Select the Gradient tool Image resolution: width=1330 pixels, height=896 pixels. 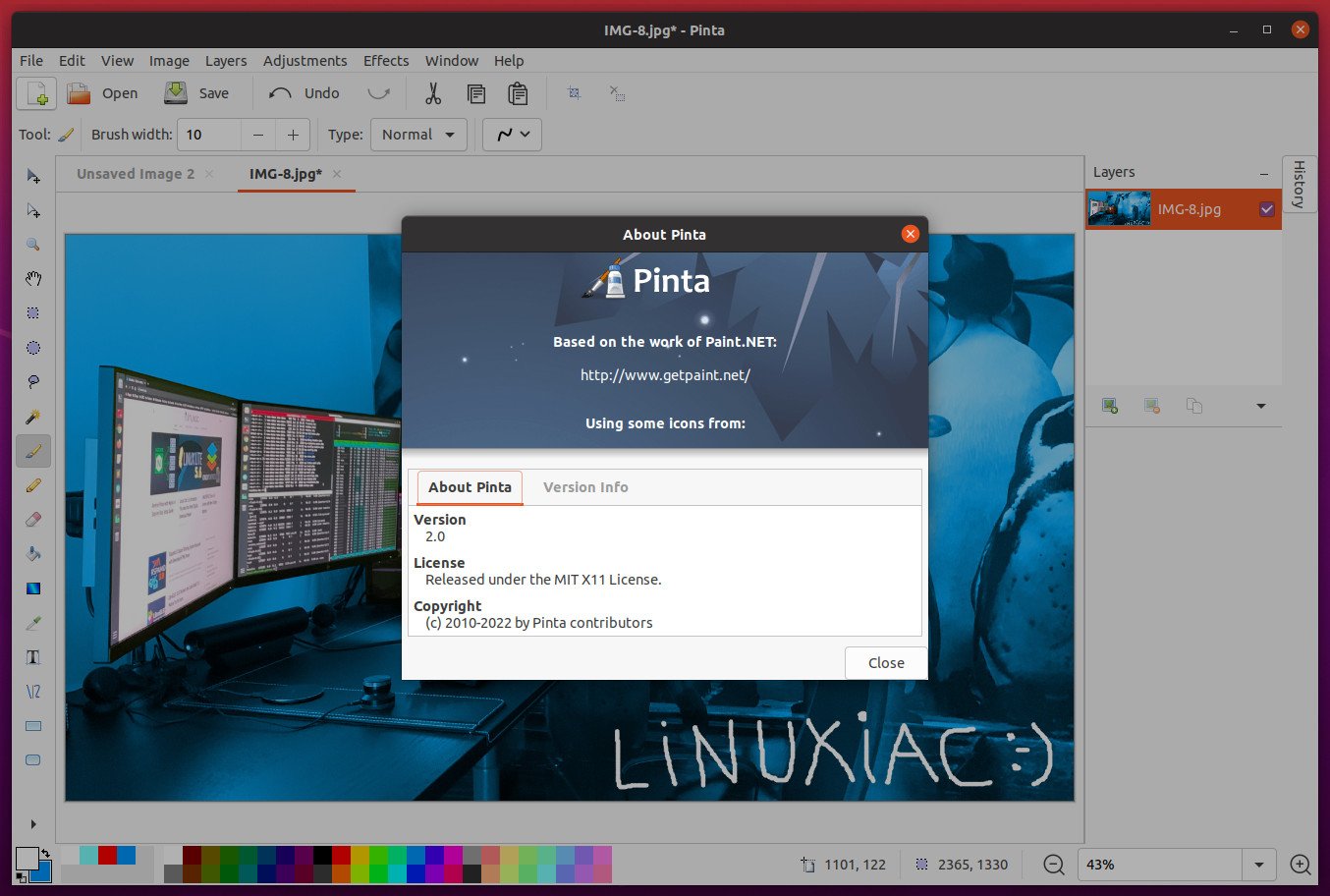[x=33, y=588]
